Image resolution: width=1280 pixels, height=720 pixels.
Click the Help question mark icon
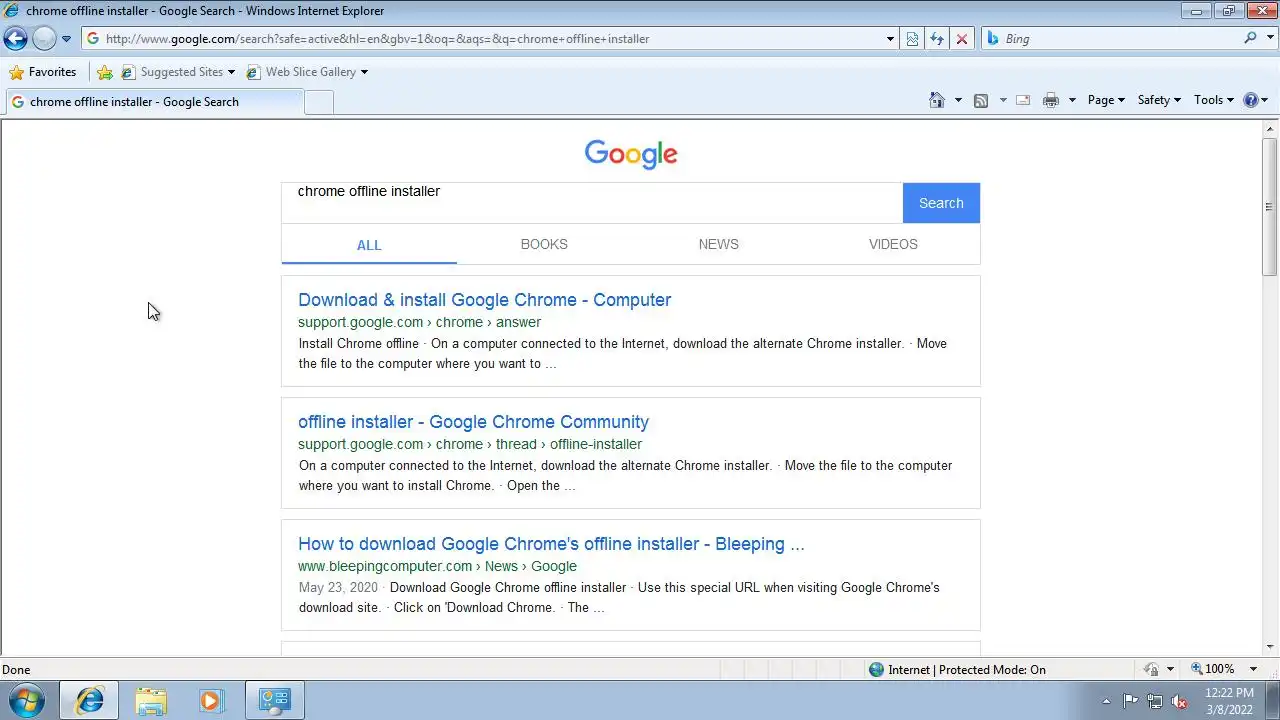[x=1250, y=100]
